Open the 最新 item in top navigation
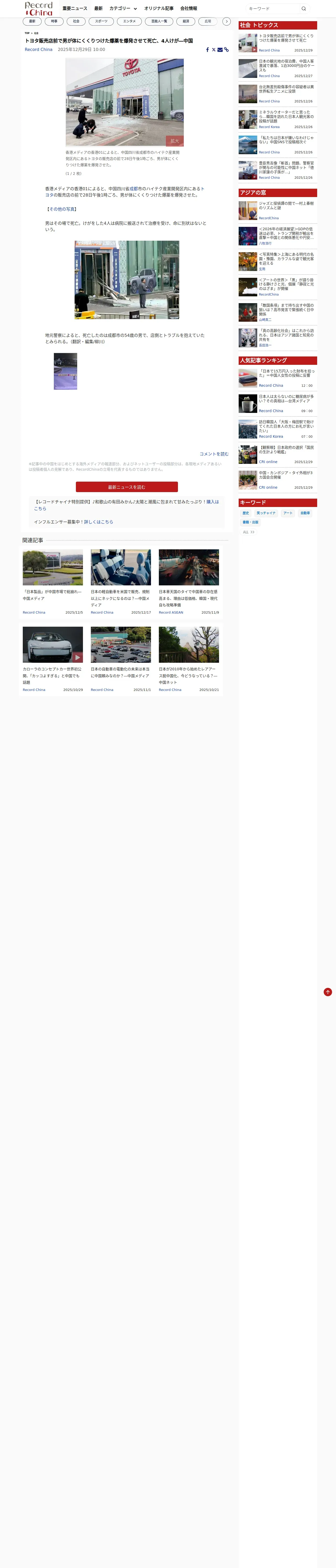The image size is (336, 1568). (x=98, y=9)
